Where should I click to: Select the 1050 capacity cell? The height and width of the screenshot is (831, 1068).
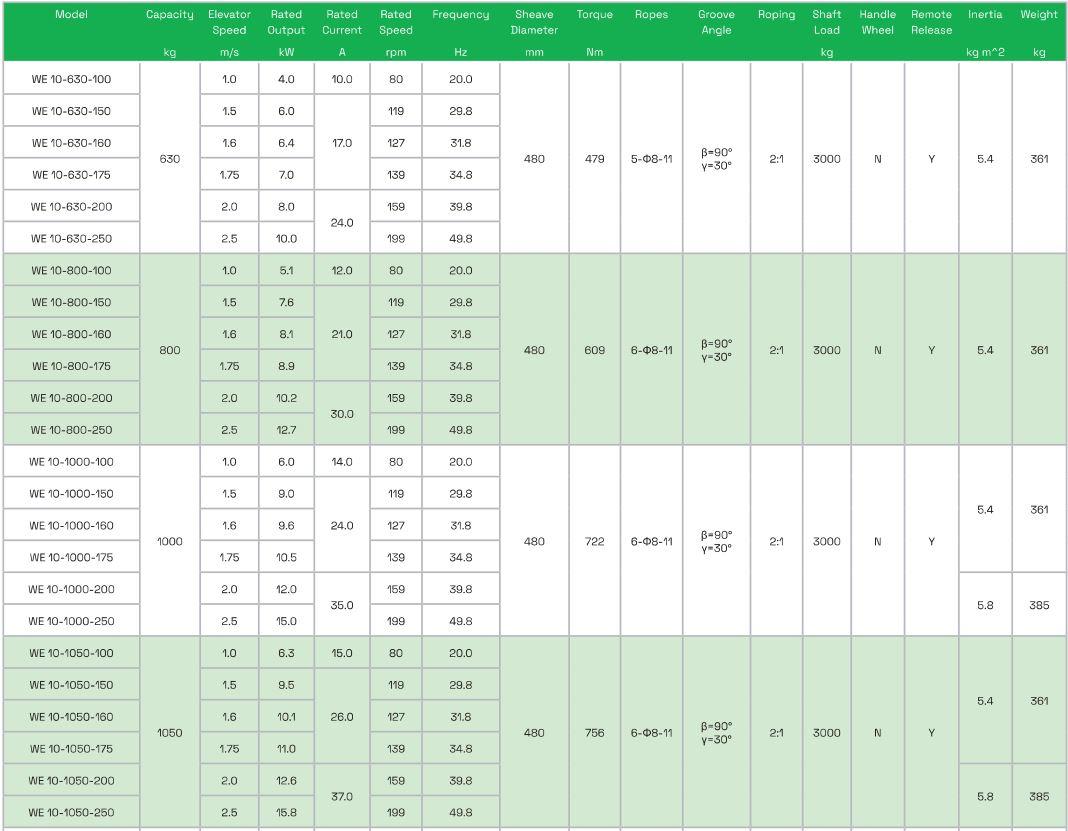click(170, 733)
